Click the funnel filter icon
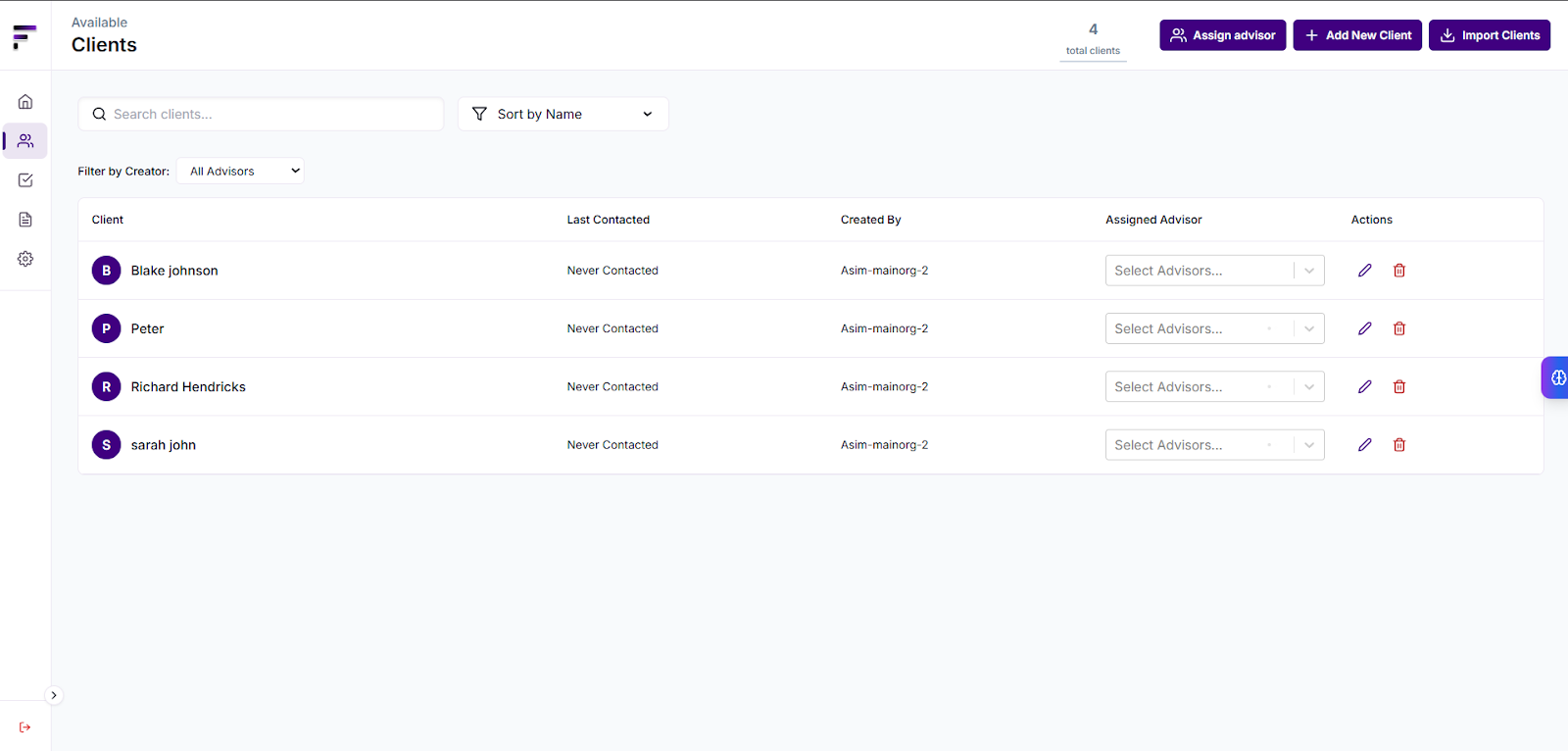The width and height of the screenshot is (1568, 751). click(479, 114)
